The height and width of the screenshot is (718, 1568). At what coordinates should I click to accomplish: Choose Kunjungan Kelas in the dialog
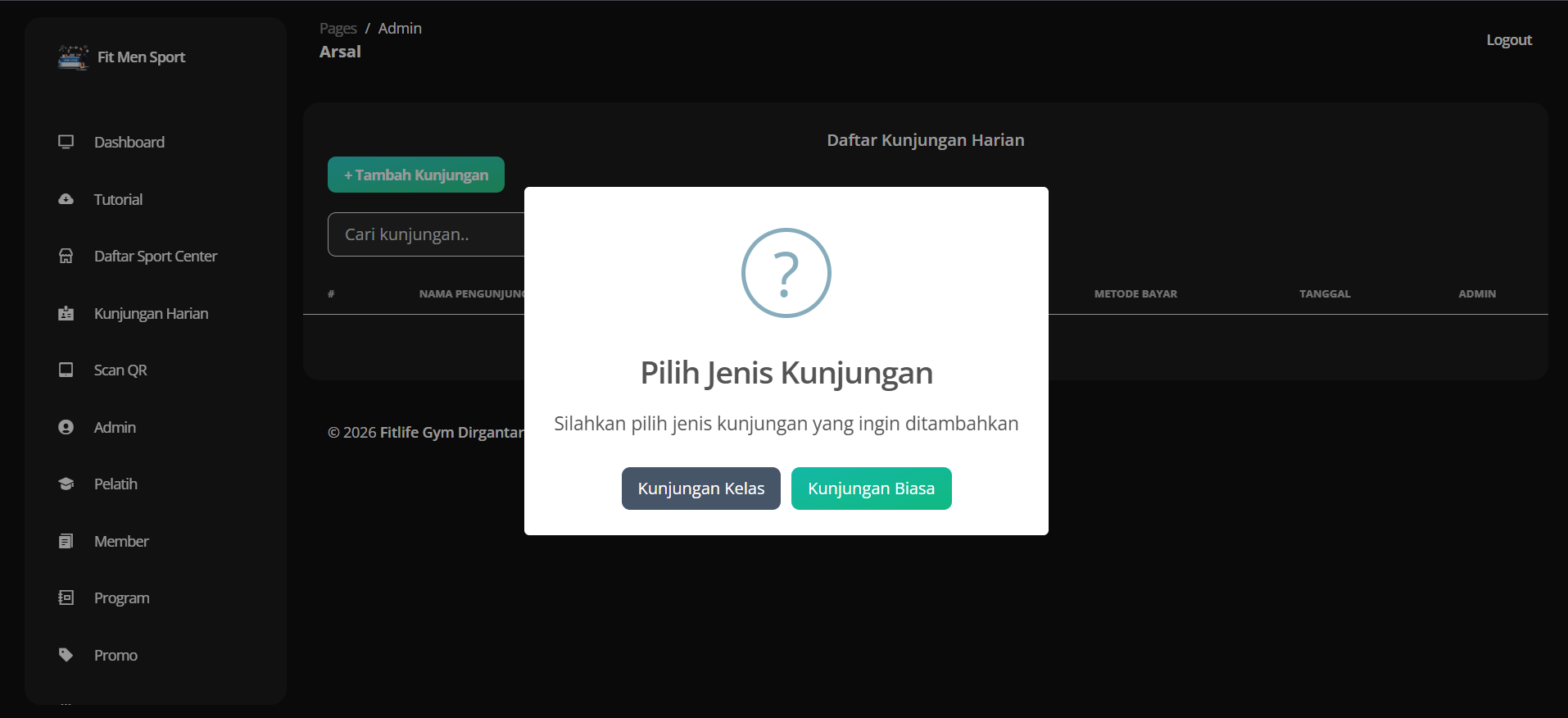[700, 489]
